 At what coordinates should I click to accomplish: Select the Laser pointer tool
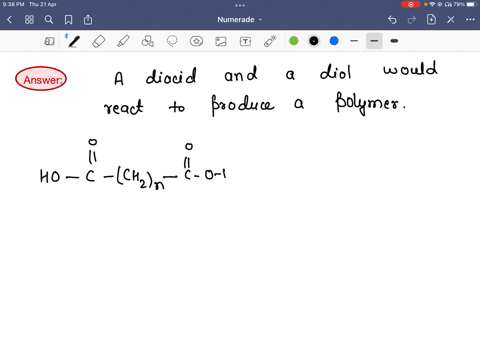[x=270, y=41]
